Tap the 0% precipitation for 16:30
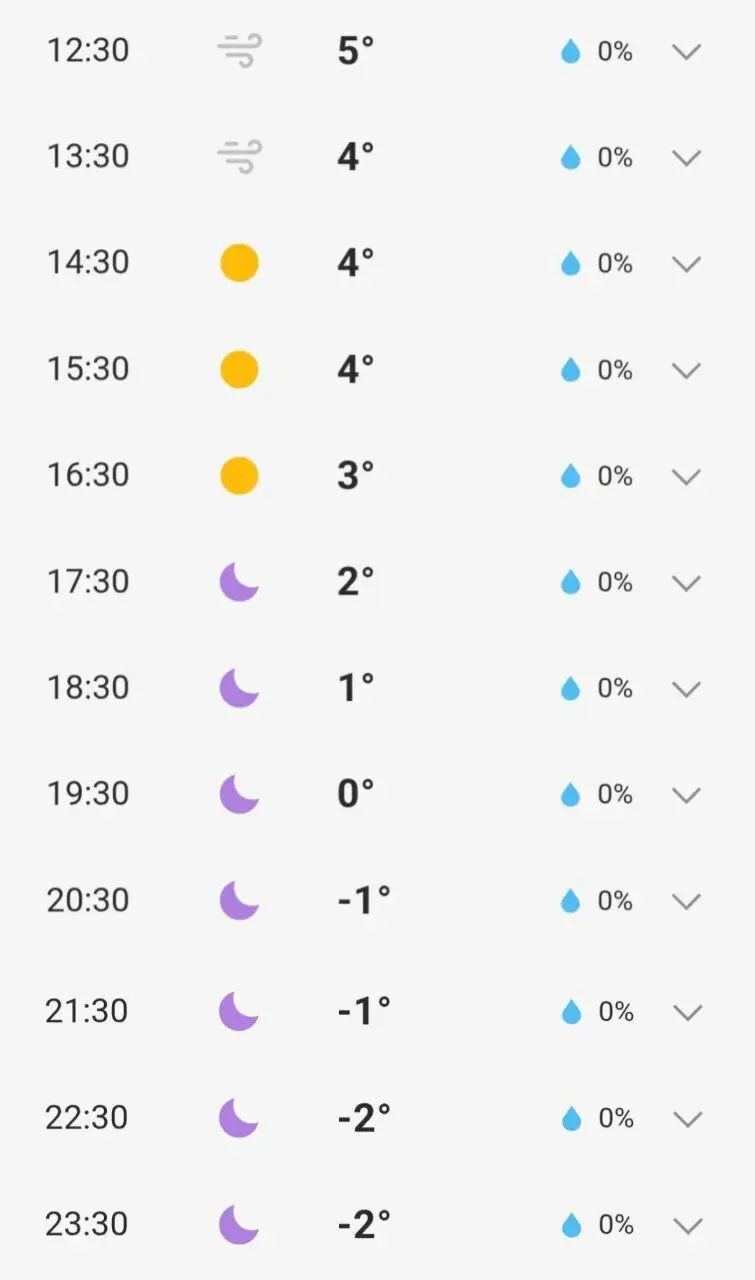The width and height of the screenshot is (755, 1280). [x=615, y=476]
